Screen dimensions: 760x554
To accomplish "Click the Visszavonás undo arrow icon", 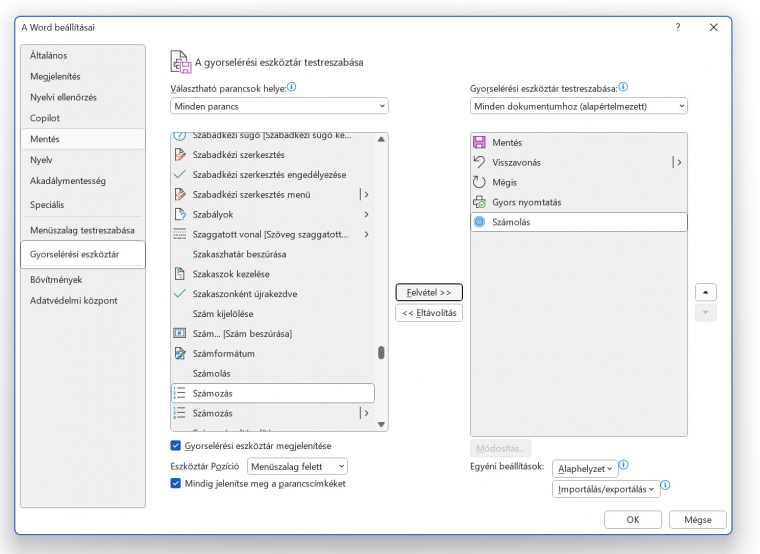I will click(x=479, y=162).
